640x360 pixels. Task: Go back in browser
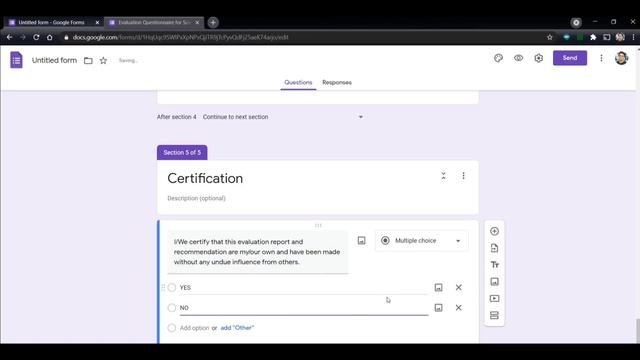9,37
